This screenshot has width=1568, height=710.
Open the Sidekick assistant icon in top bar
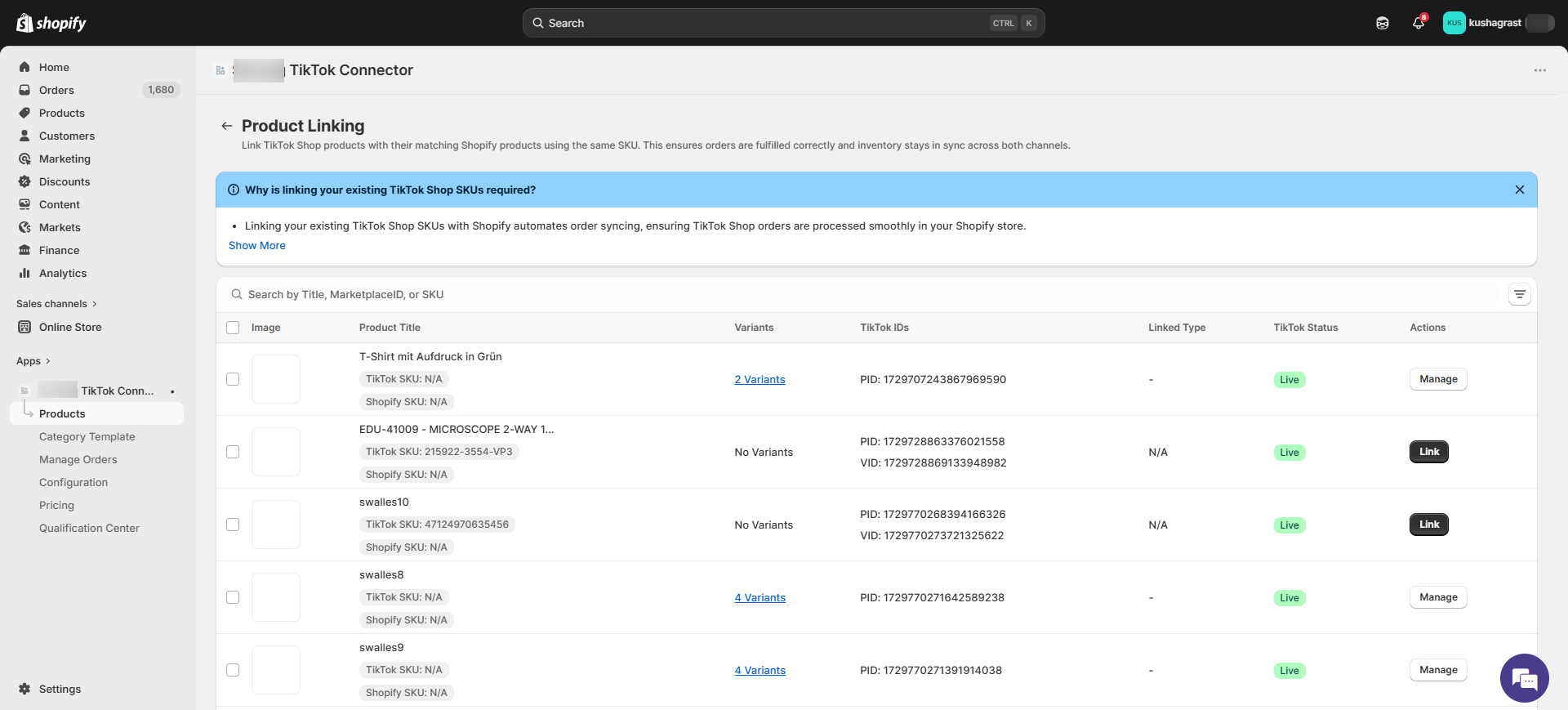pos(1383,23)
